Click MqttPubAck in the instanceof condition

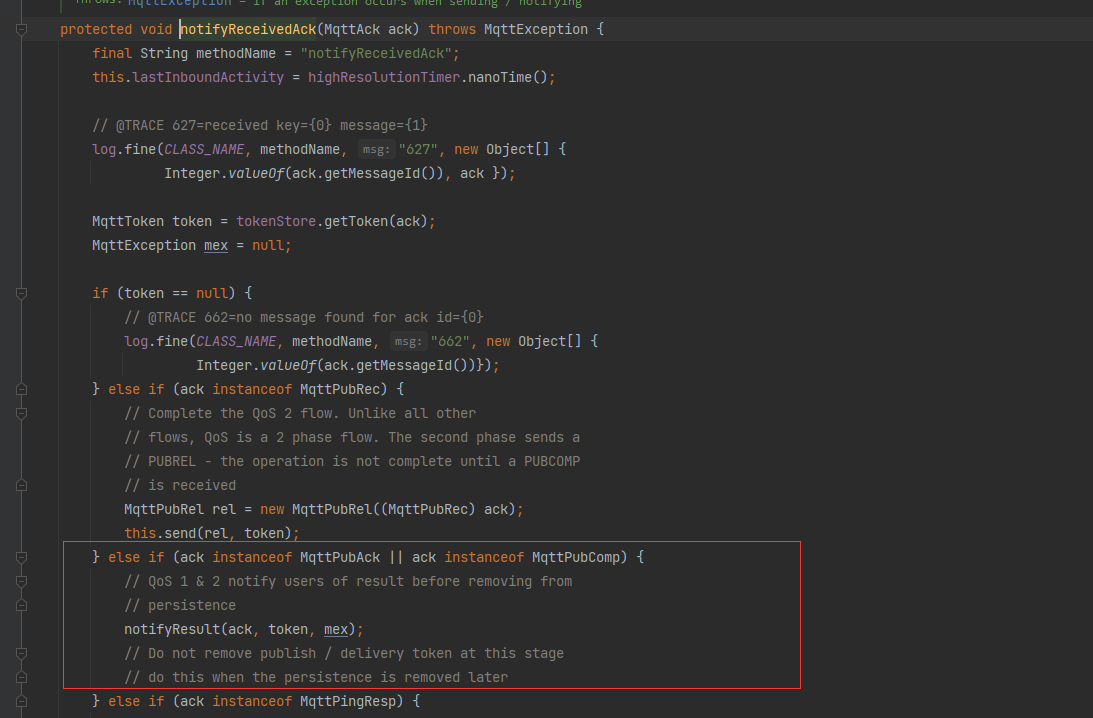pos(340,557)
